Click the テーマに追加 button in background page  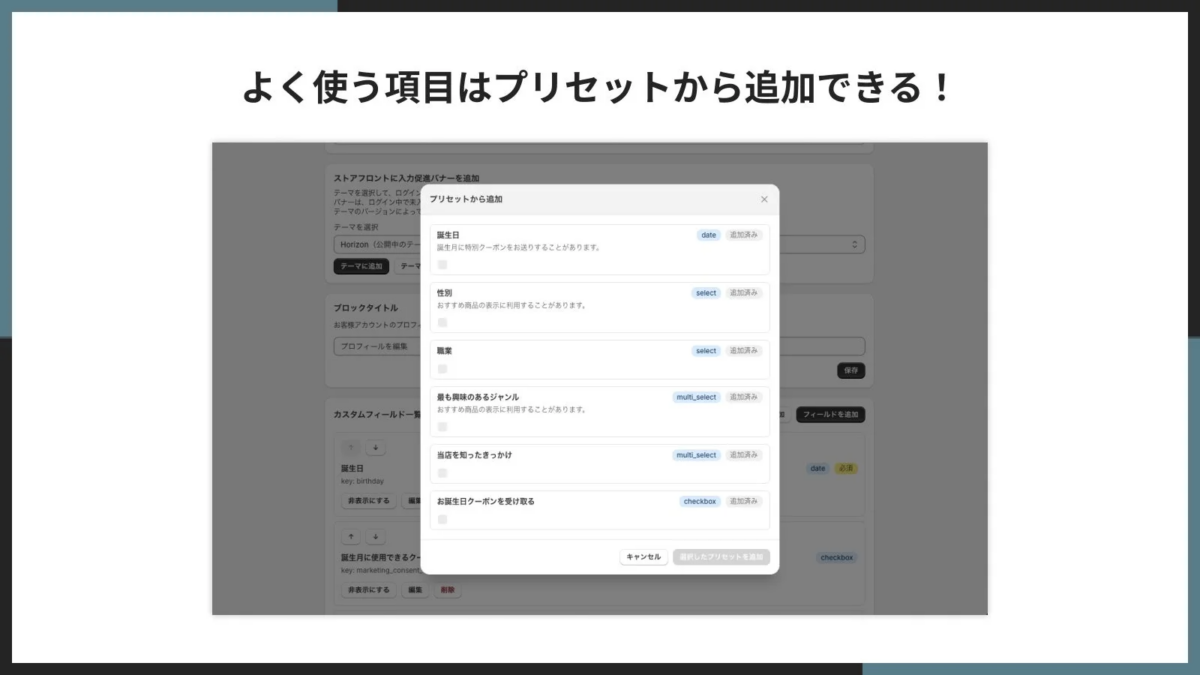[x=361, y=266]
